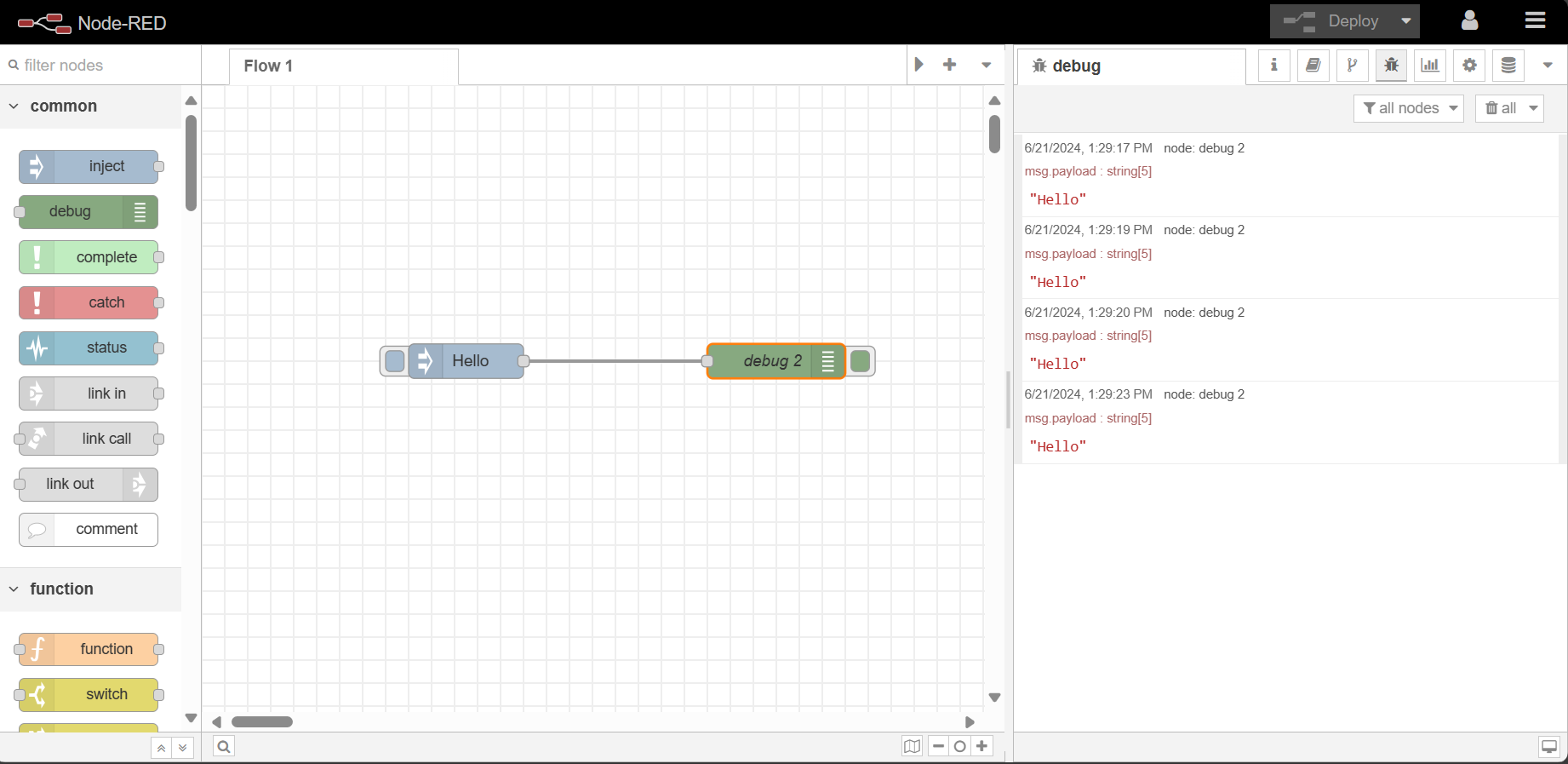Open the all nodes filter dropdown
The width and height of the screenshot is (1568, 764).
click(1409, 108)
